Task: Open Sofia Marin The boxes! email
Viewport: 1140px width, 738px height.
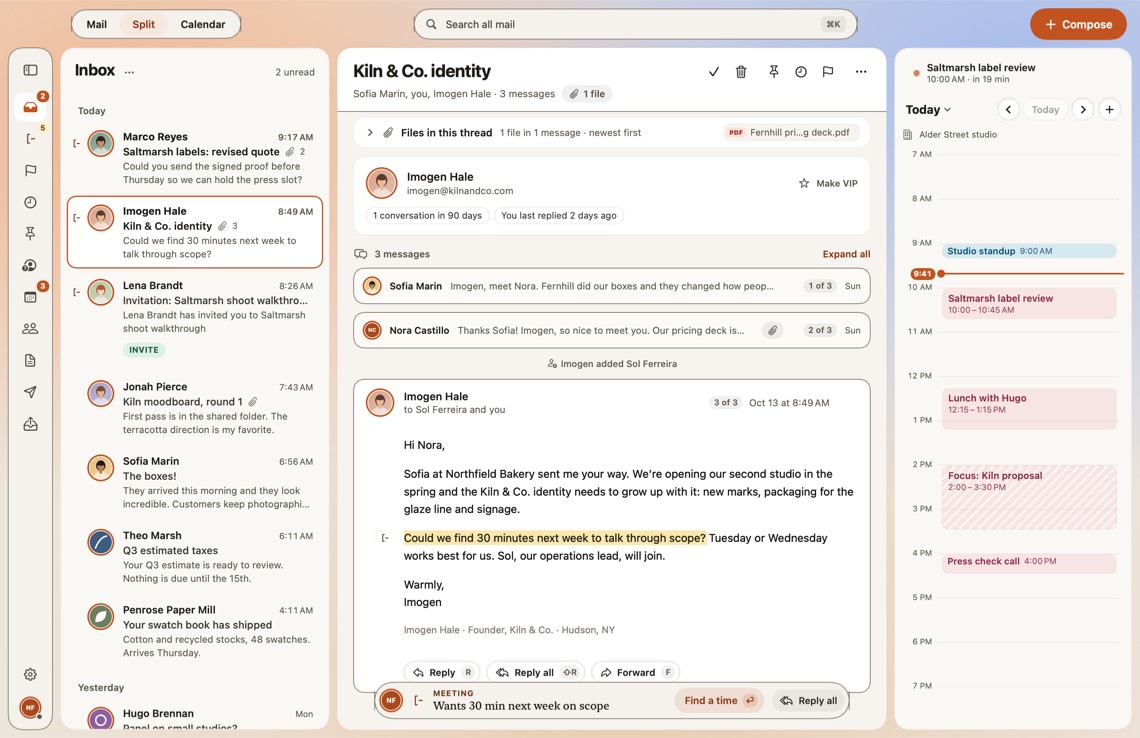Action: (x=195, y=482)
